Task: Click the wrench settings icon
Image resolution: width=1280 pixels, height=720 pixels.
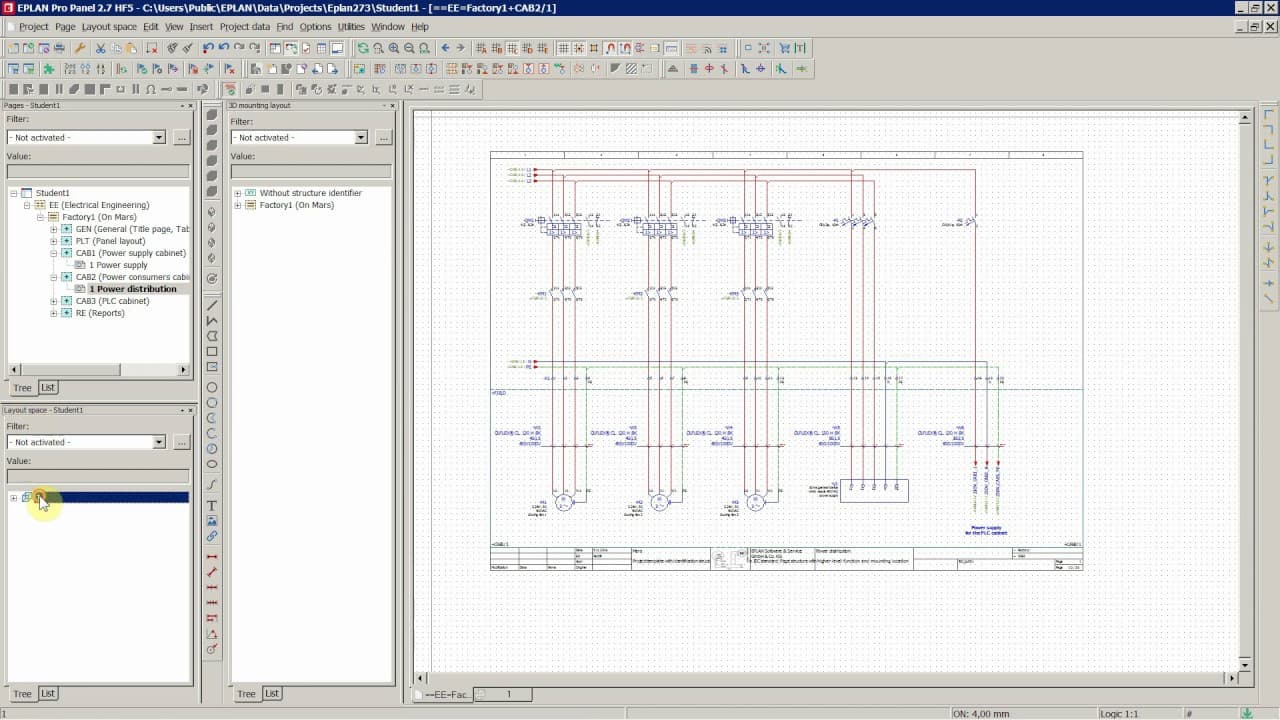Action: 79,47
